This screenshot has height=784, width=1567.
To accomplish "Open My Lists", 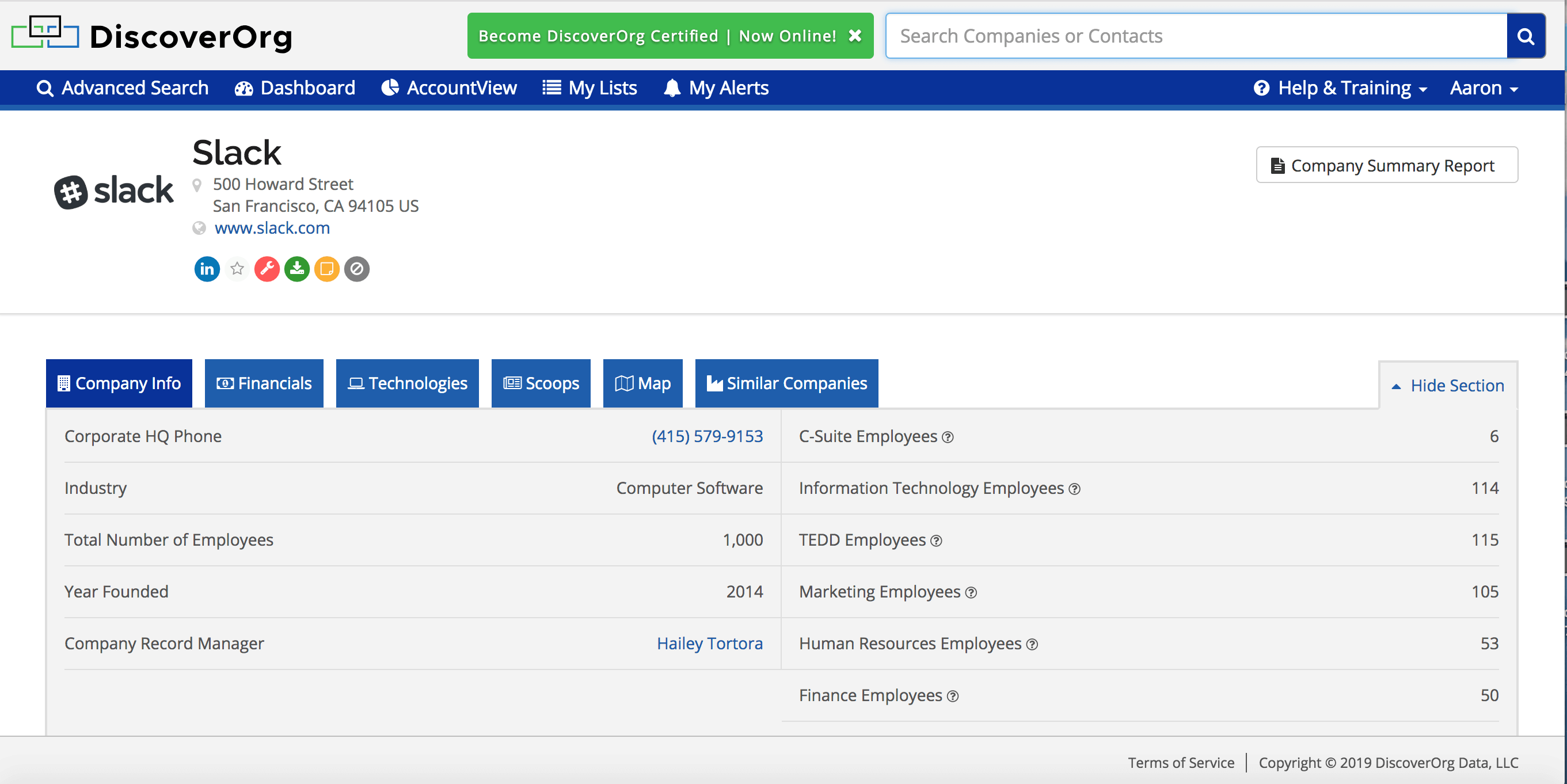I will click(589, 88).
